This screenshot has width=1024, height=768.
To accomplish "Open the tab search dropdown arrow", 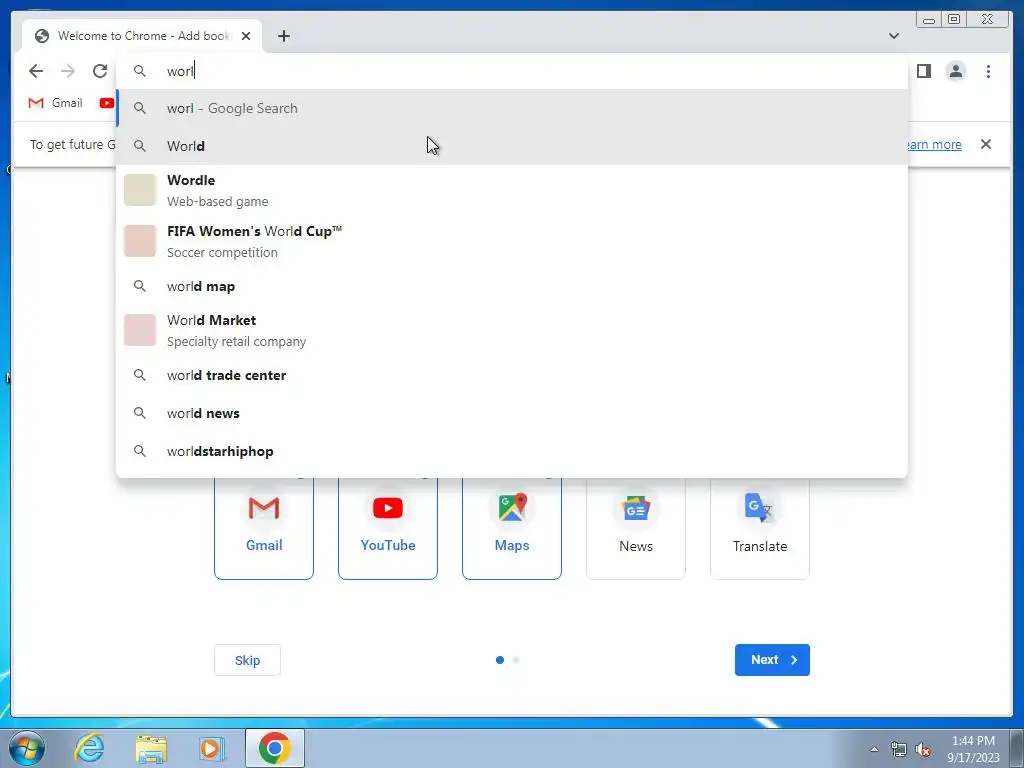I will pyautogui.click(x=893, y=36).
